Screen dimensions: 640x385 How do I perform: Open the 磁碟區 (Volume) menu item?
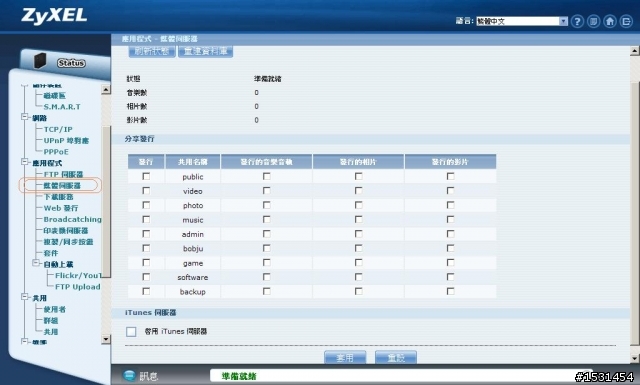[x=54, y=96]
